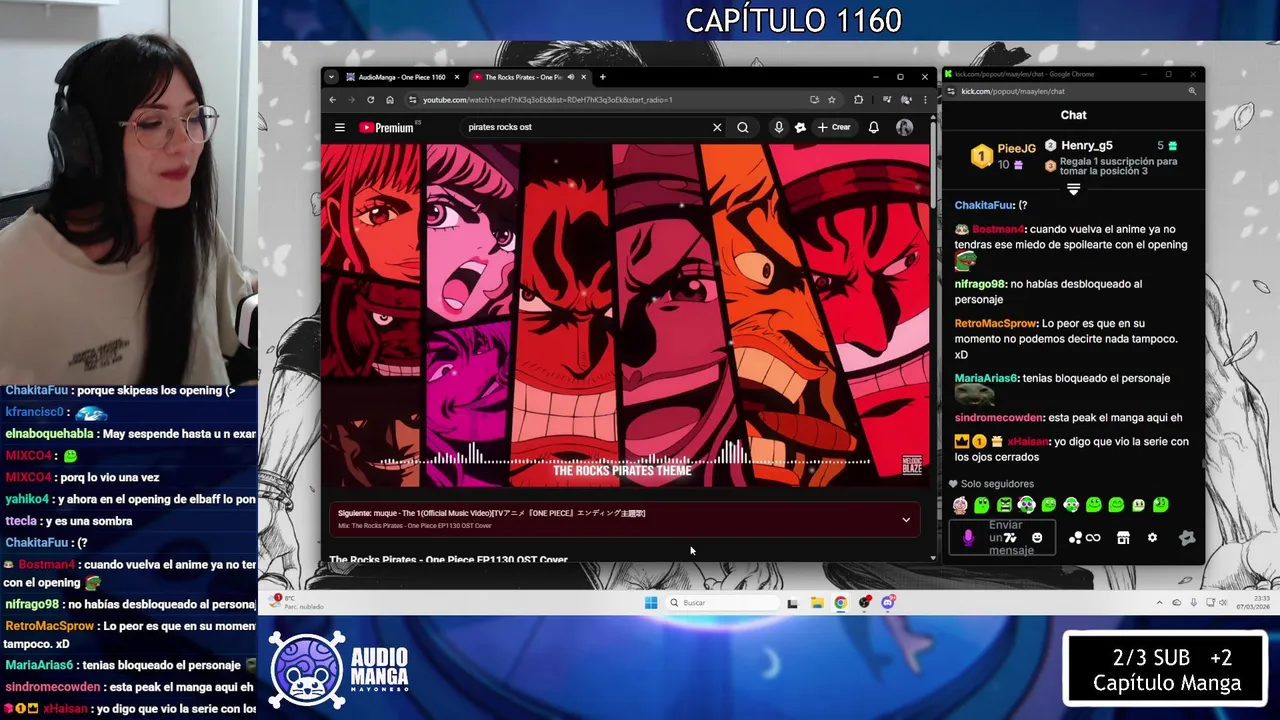Click the video title 'The Rocks Pirates - One Piece EP1130 OST Cover'
Image resolution: width=1280 pixels, height=720 pixels.
tap(448, 559)
